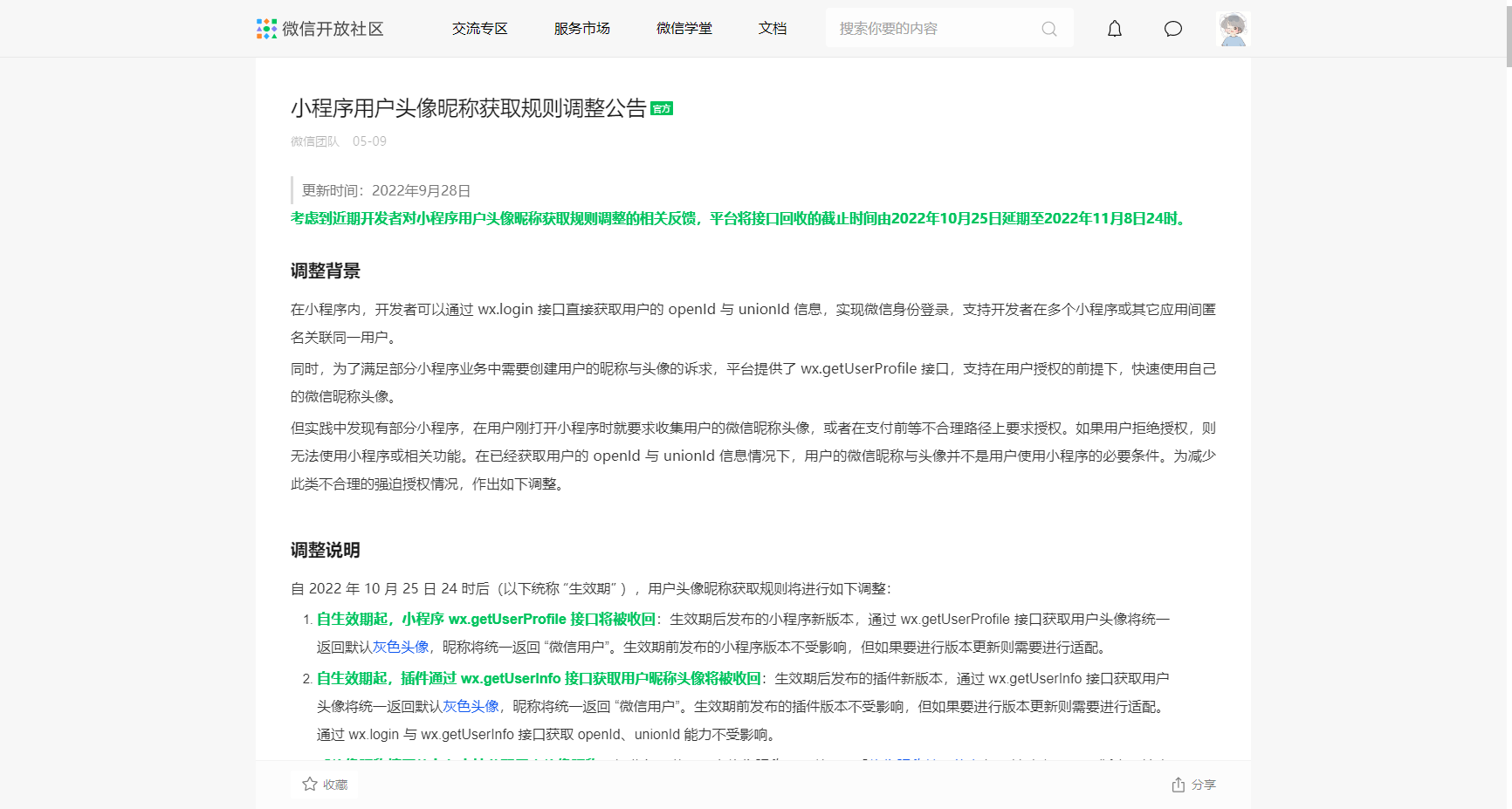Open the 微信团队 author link
The height and width of the screenshot is (809, 1512).
314,141
